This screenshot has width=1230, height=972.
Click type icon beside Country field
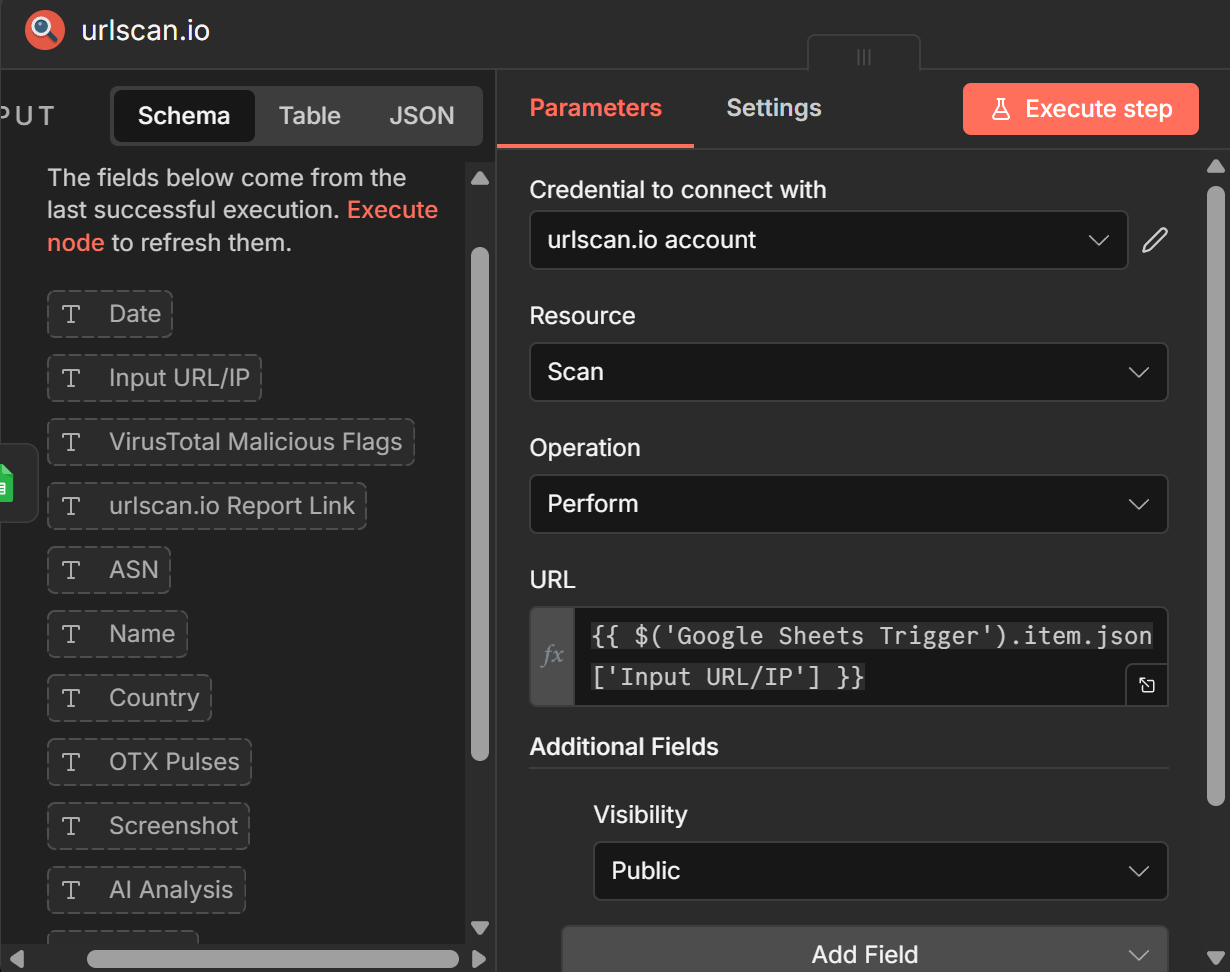click(x=71, y=698)
